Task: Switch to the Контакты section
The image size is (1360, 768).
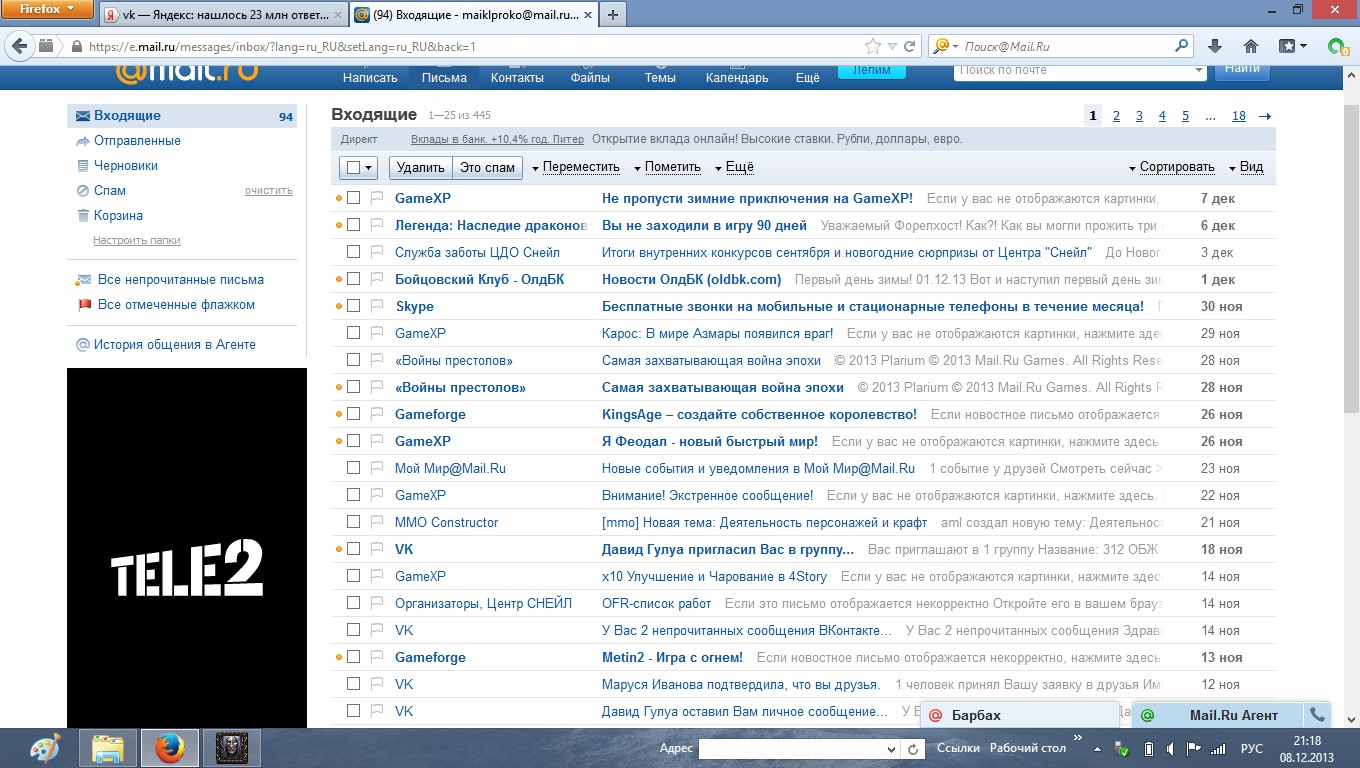Action: pos(517,78)
